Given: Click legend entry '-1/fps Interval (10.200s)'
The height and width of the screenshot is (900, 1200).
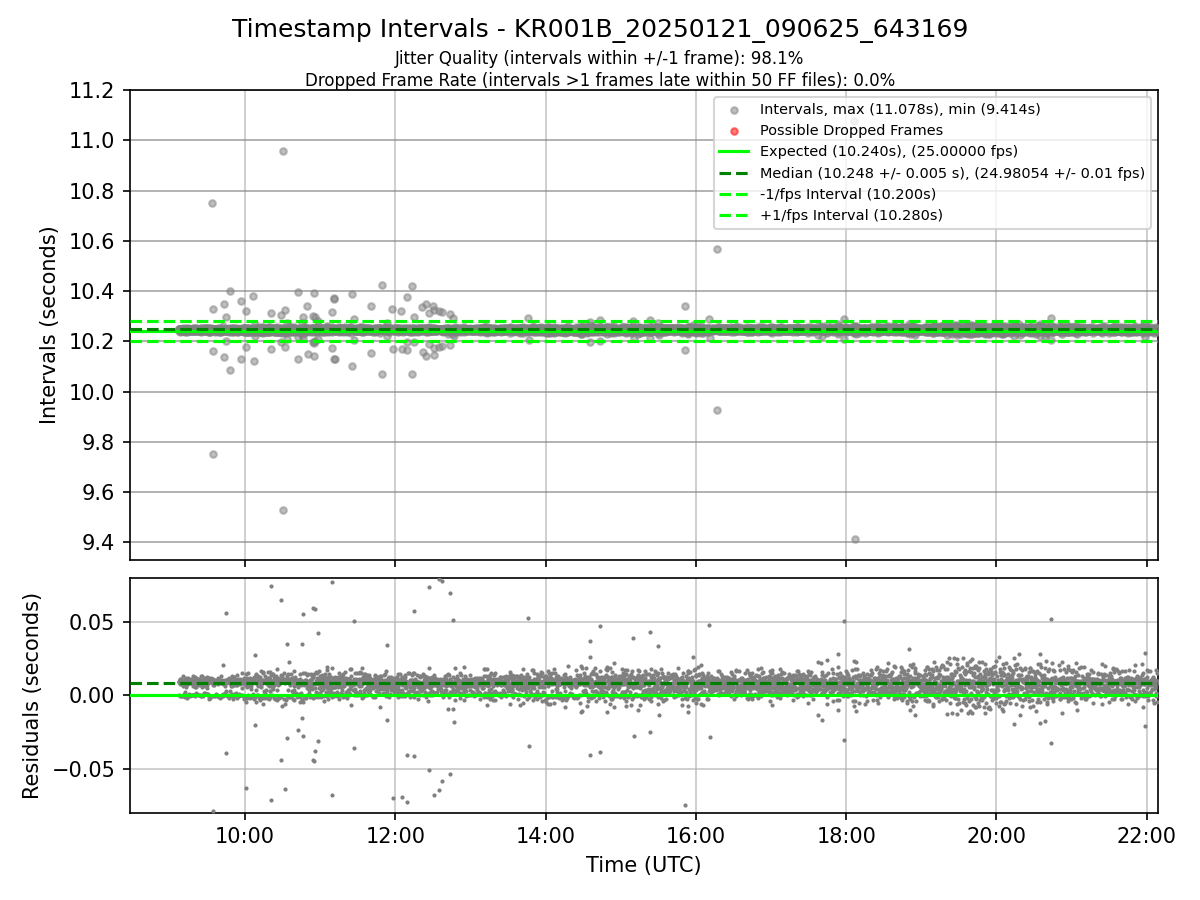Looking at the screenshot, I should coord(848,194).
